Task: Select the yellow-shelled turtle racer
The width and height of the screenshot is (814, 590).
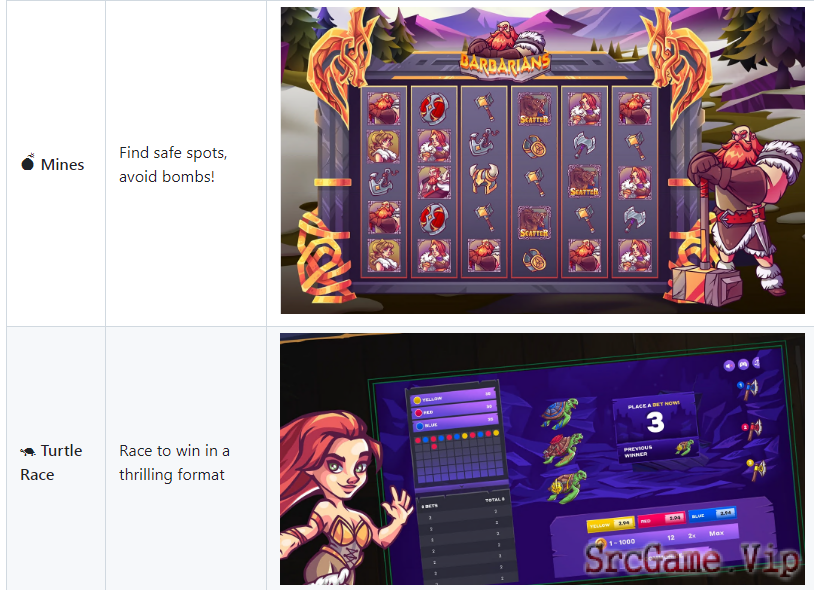Action: point(567,486)
